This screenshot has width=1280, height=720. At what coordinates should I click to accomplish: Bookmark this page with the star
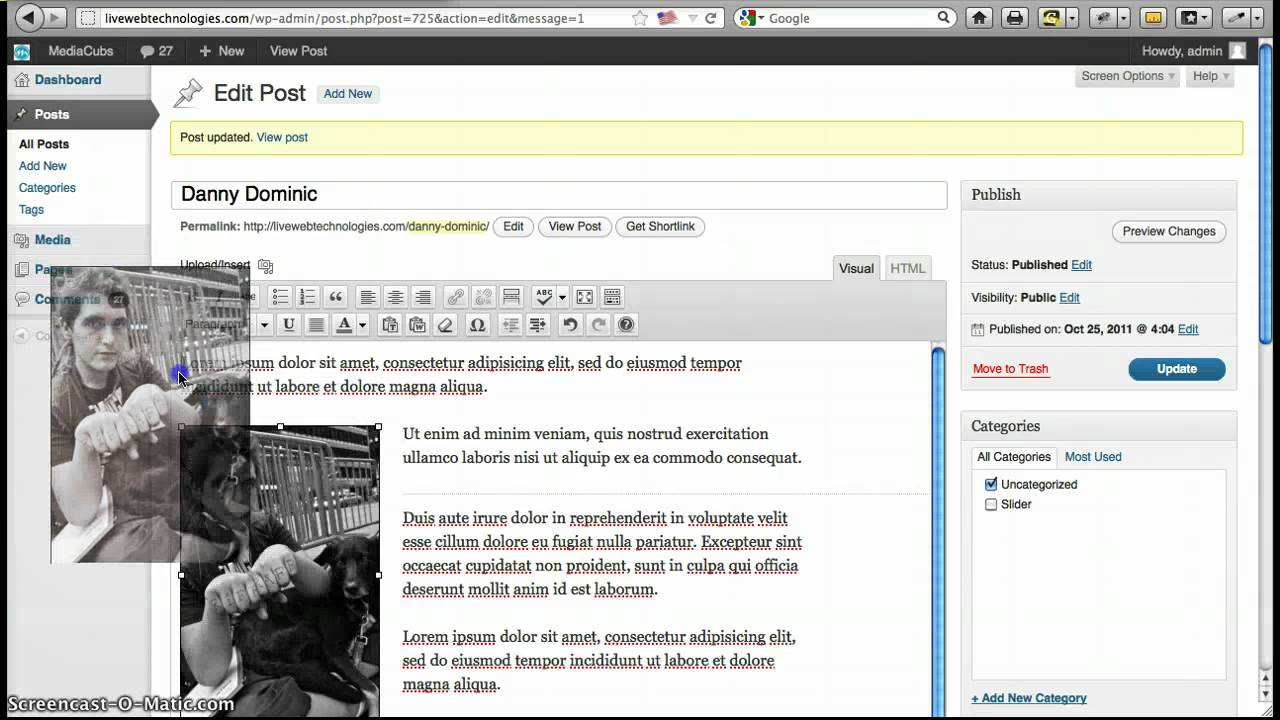click(x=640, y=18)
